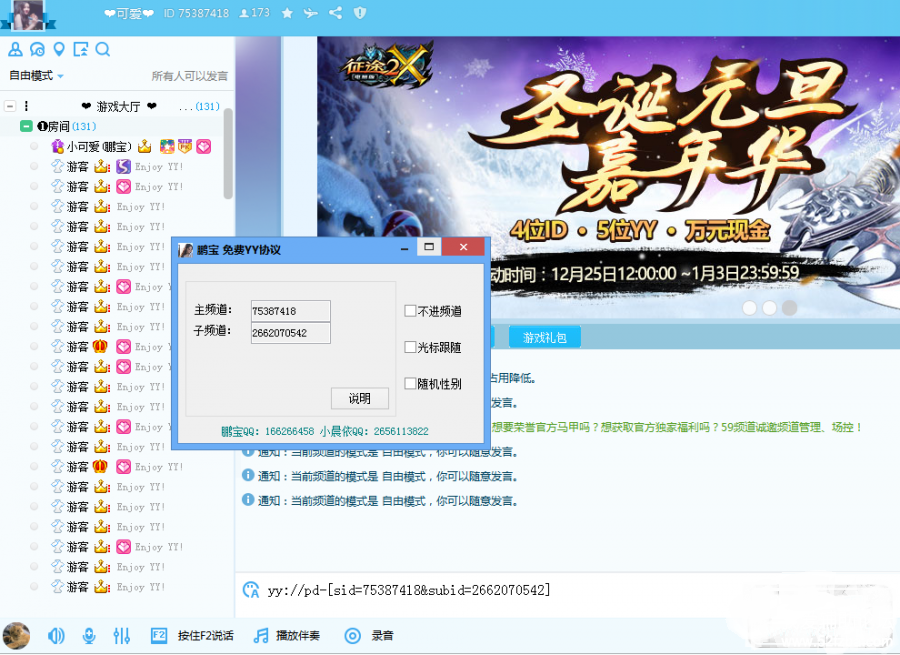Toggle the microphone icon in bottom bar
This screenshot has width=900, height=655.
click(x=89, y=635)
